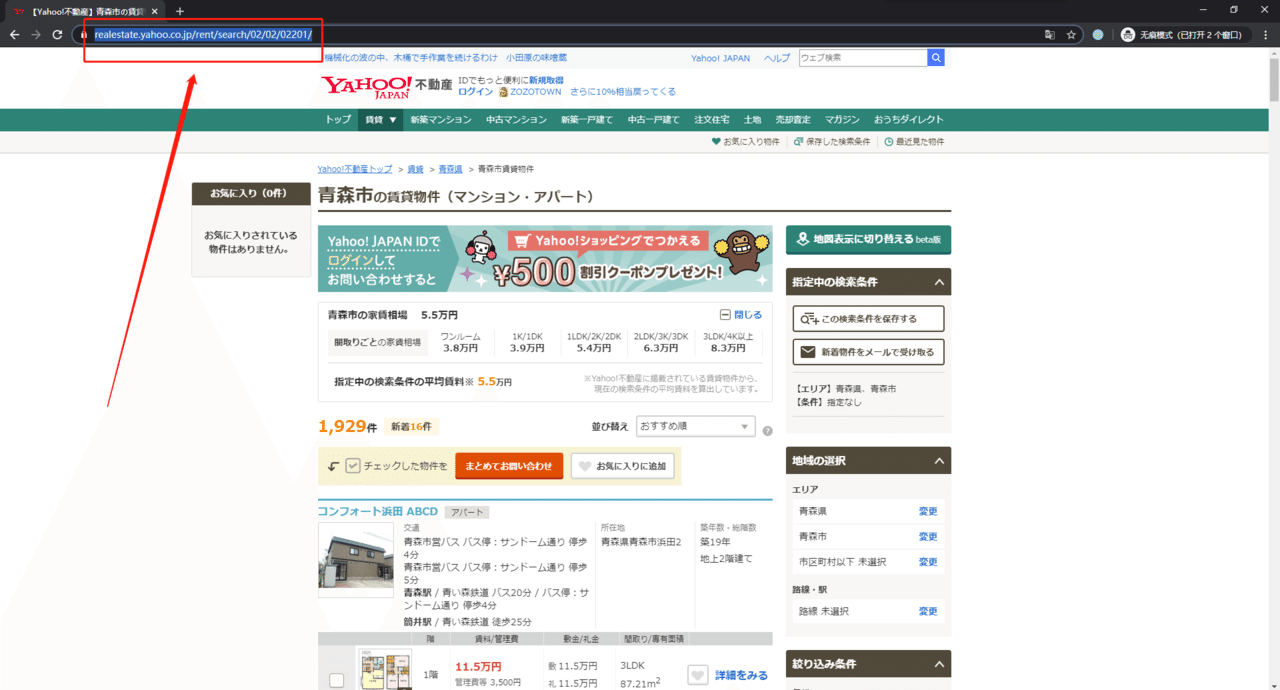Screen dimensions: 1280x690
Task: Click the browser forward arrow
Action: tap(36, 34)
